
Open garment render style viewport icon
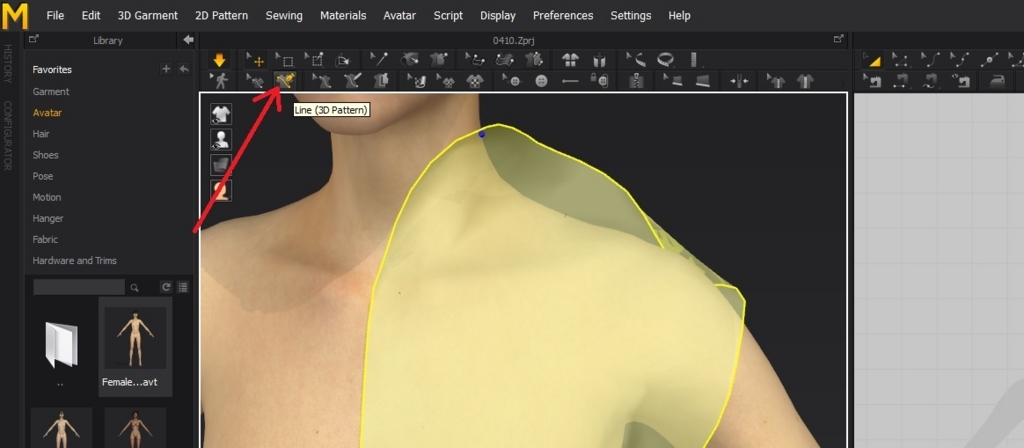point(221,165)
